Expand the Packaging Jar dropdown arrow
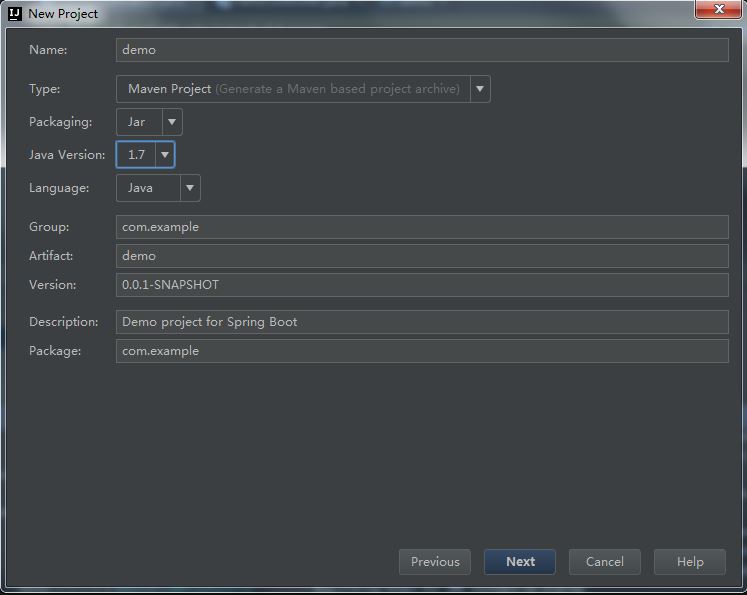This screenshot has height=595, width=747. (172, 122)
